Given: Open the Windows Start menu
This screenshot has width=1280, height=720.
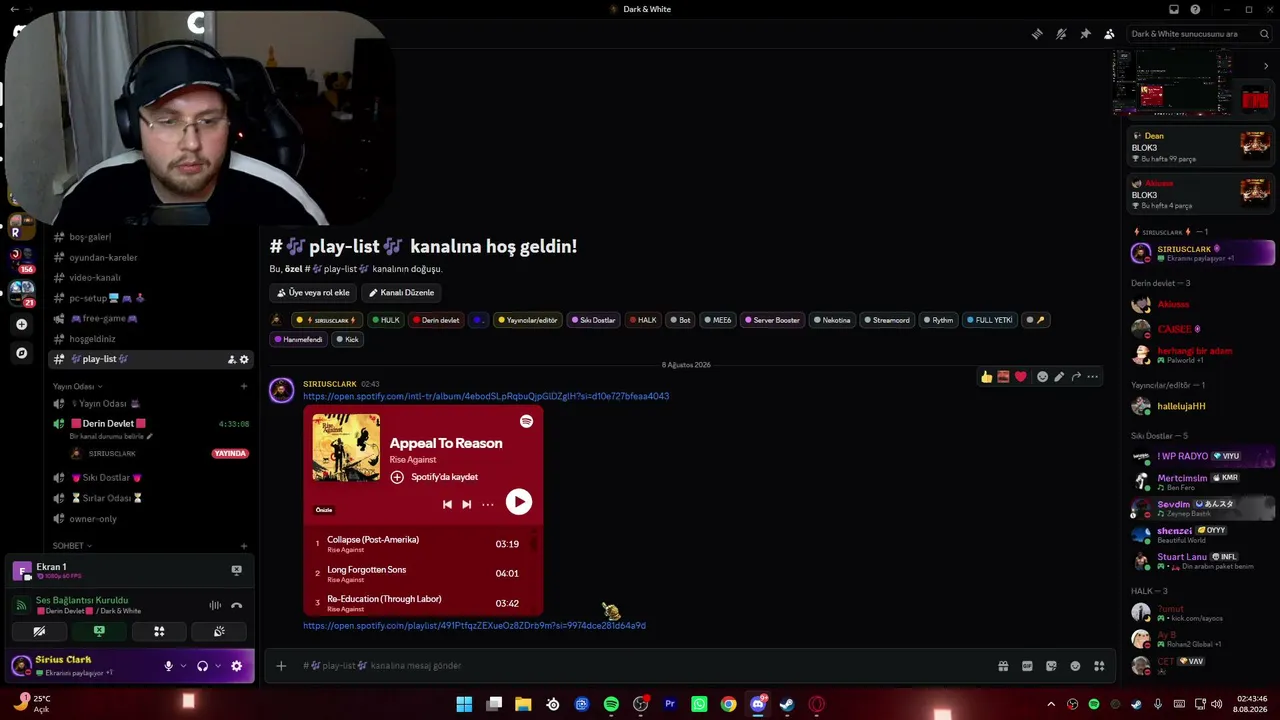Looking at the screenshot, I should (464, 704).
